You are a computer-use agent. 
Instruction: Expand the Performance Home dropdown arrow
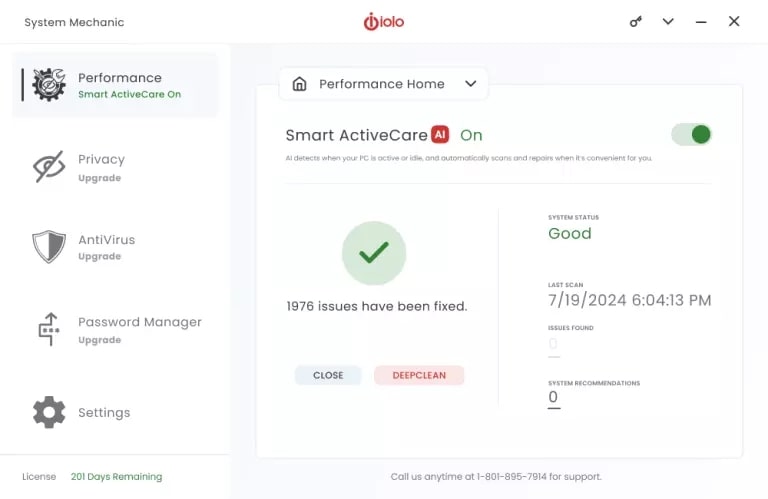point(471,84)
